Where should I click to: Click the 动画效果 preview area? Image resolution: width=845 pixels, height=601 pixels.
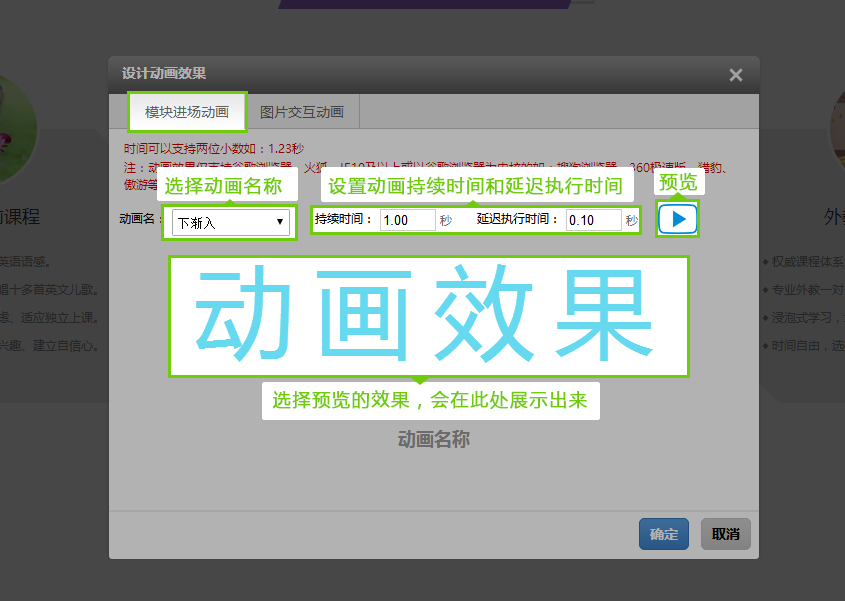(x=429, y=316)
